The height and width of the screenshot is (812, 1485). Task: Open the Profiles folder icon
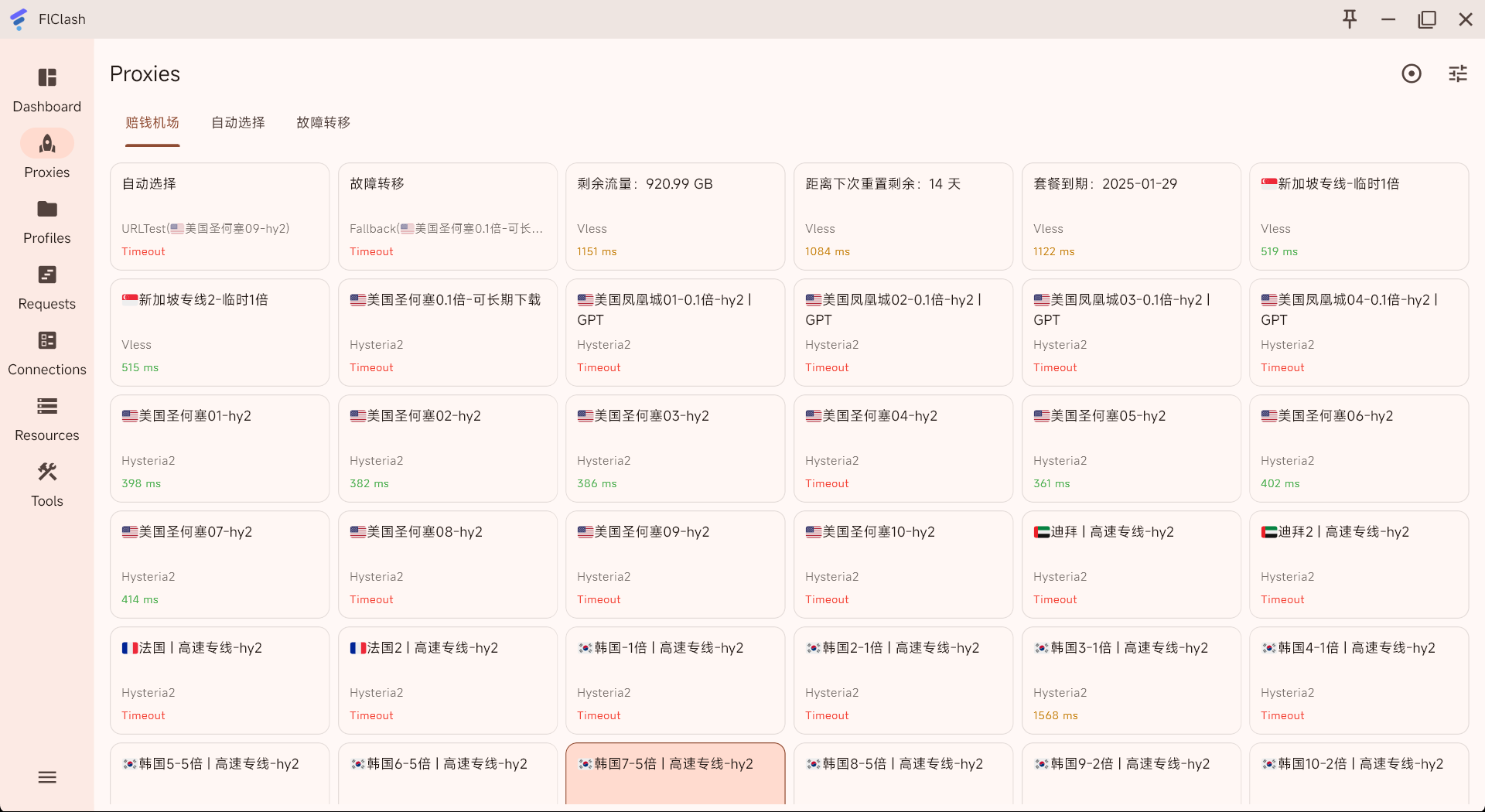click(x=47, y=209)
